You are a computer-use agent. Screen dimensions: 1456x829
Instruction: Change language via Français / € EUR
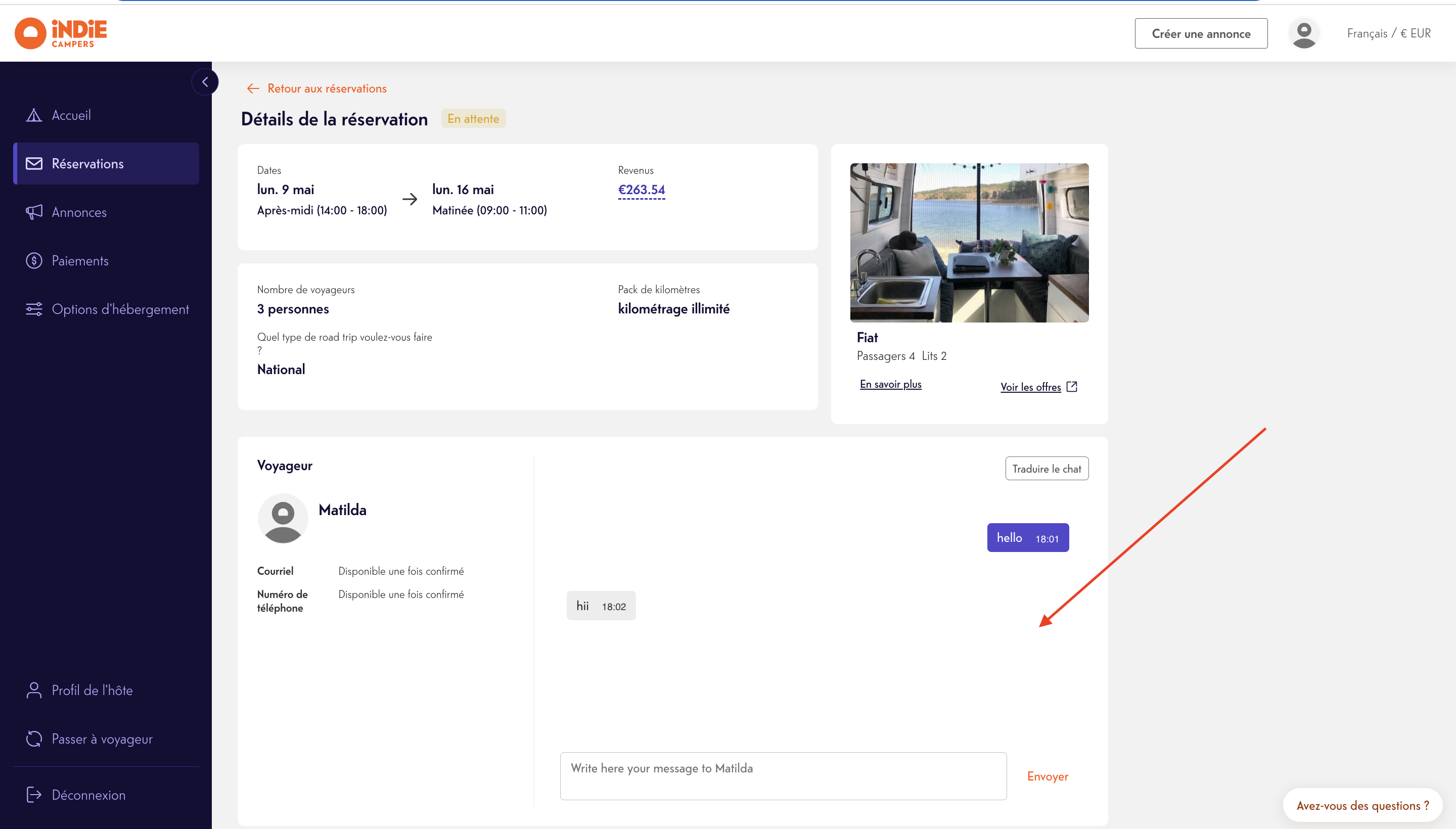[1389, 33]
